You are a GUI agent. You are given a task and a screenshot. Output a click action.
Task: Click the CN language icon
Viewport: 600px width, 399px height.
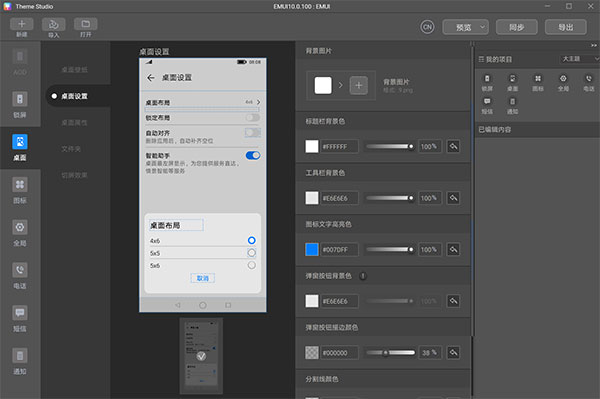pyautogui.click(x=427, y=27)
